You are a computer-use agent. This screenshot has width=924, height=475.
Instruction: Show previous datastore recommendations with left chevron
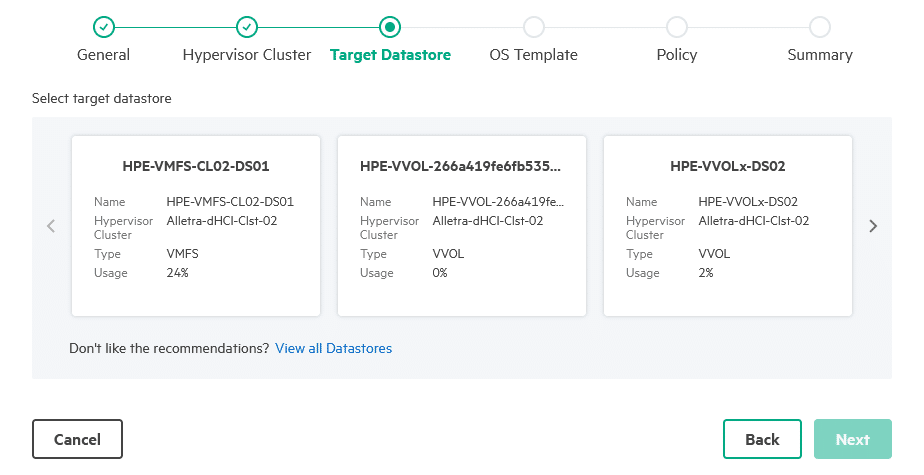click(x=51, y=226)
